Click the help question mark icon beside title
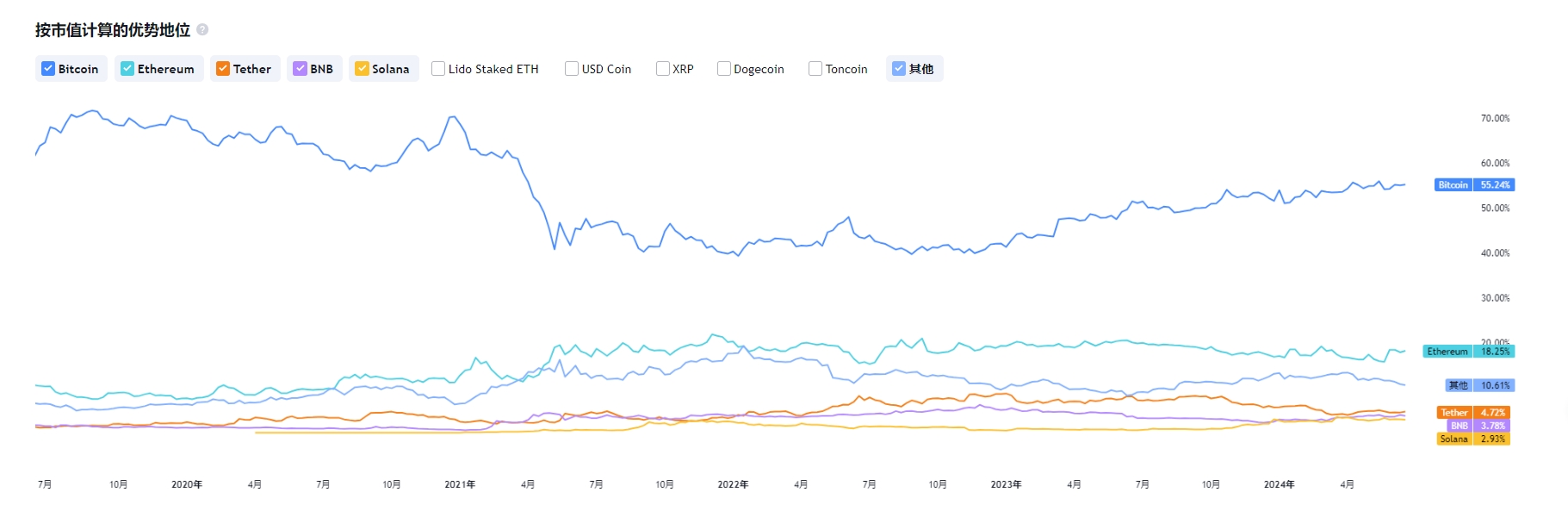The width and height of the screenshot is (1568, 511). point(202,29)
